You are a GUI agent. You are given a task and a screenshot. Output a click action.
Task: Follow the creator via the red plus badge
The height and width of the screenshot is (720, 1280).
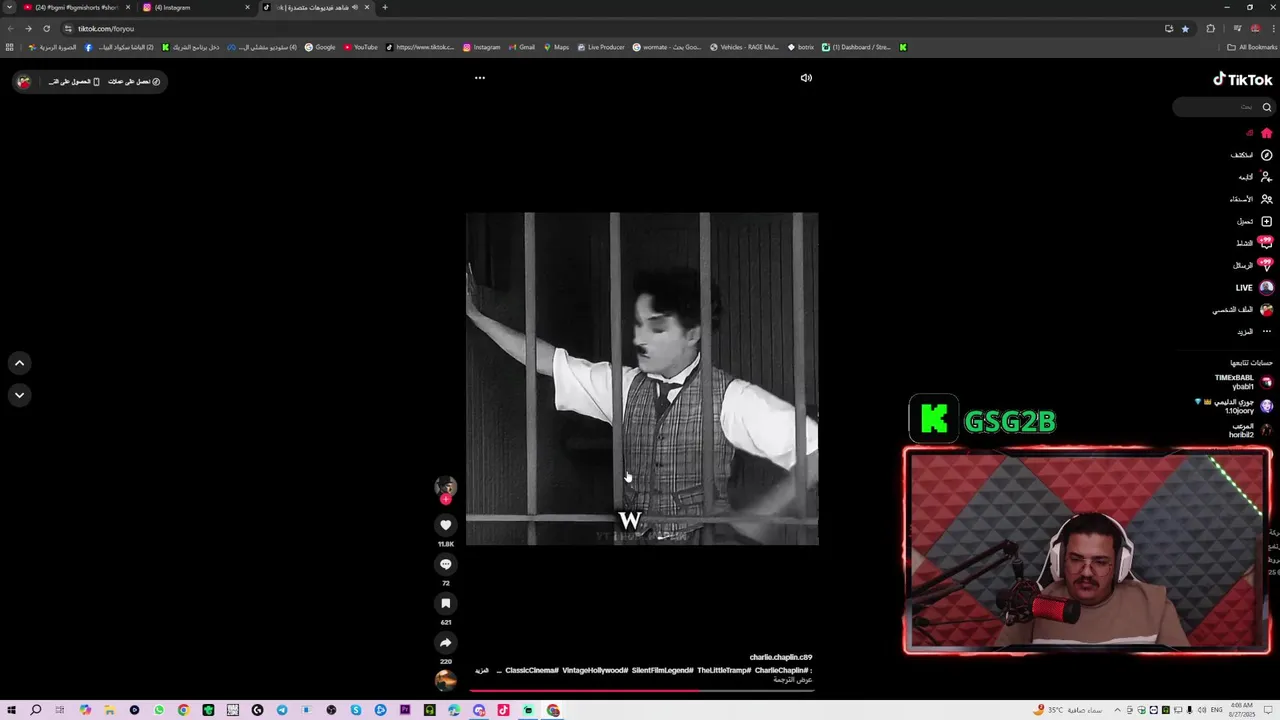pyautogui.click(x=446, y=499)
